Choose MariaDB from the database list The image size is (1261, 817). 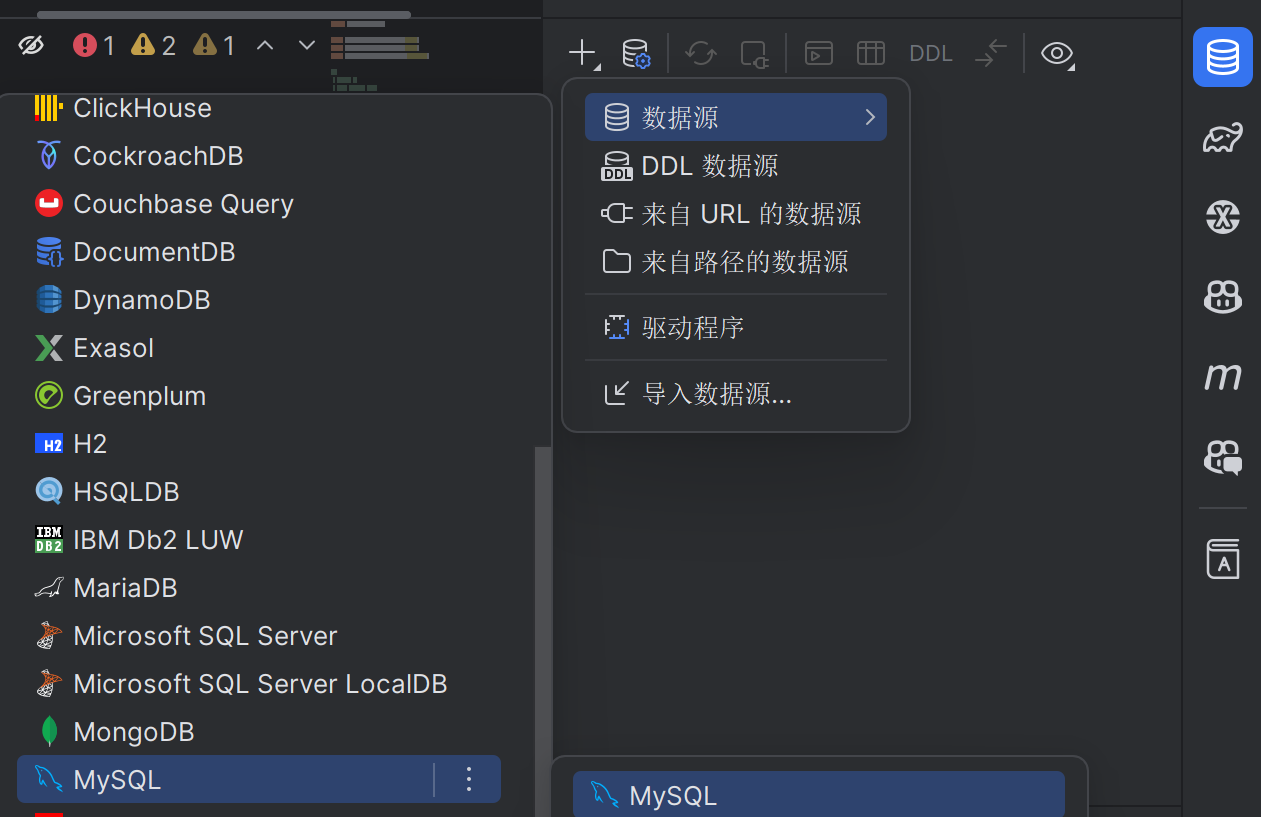click(259, 588)
